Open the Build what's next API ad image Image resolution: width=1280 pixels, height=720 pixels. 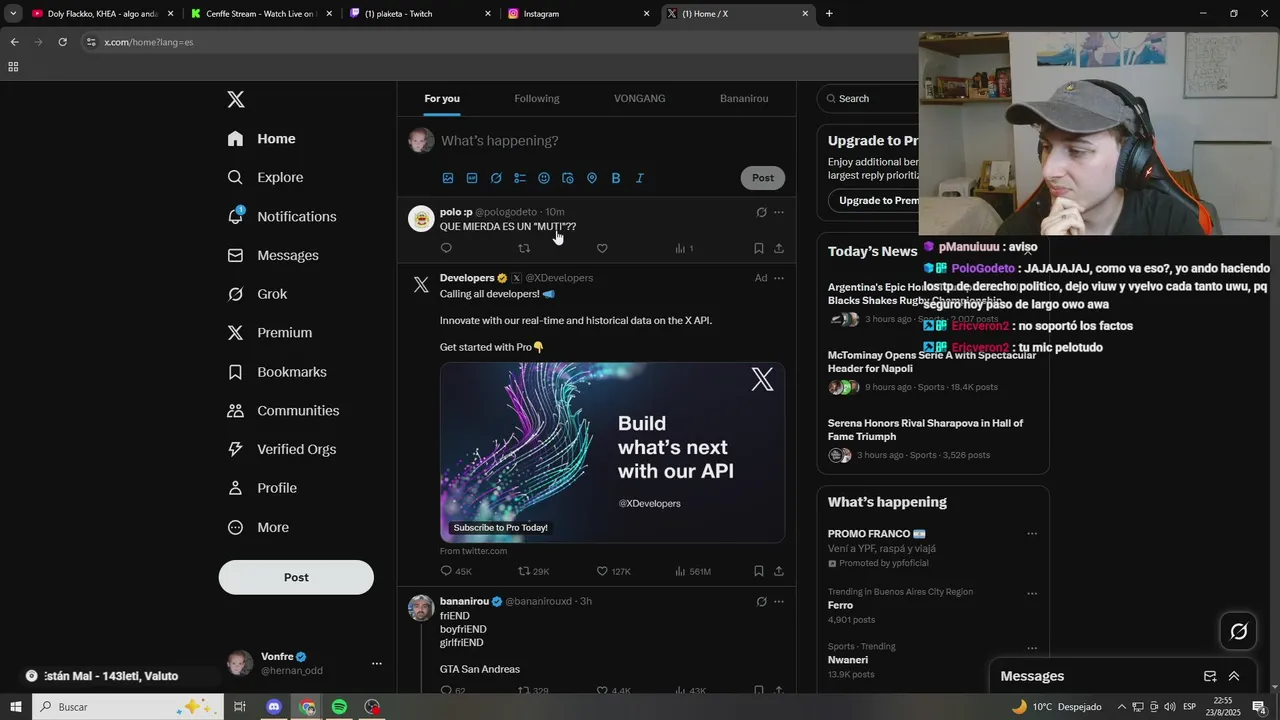click(612, 452)
